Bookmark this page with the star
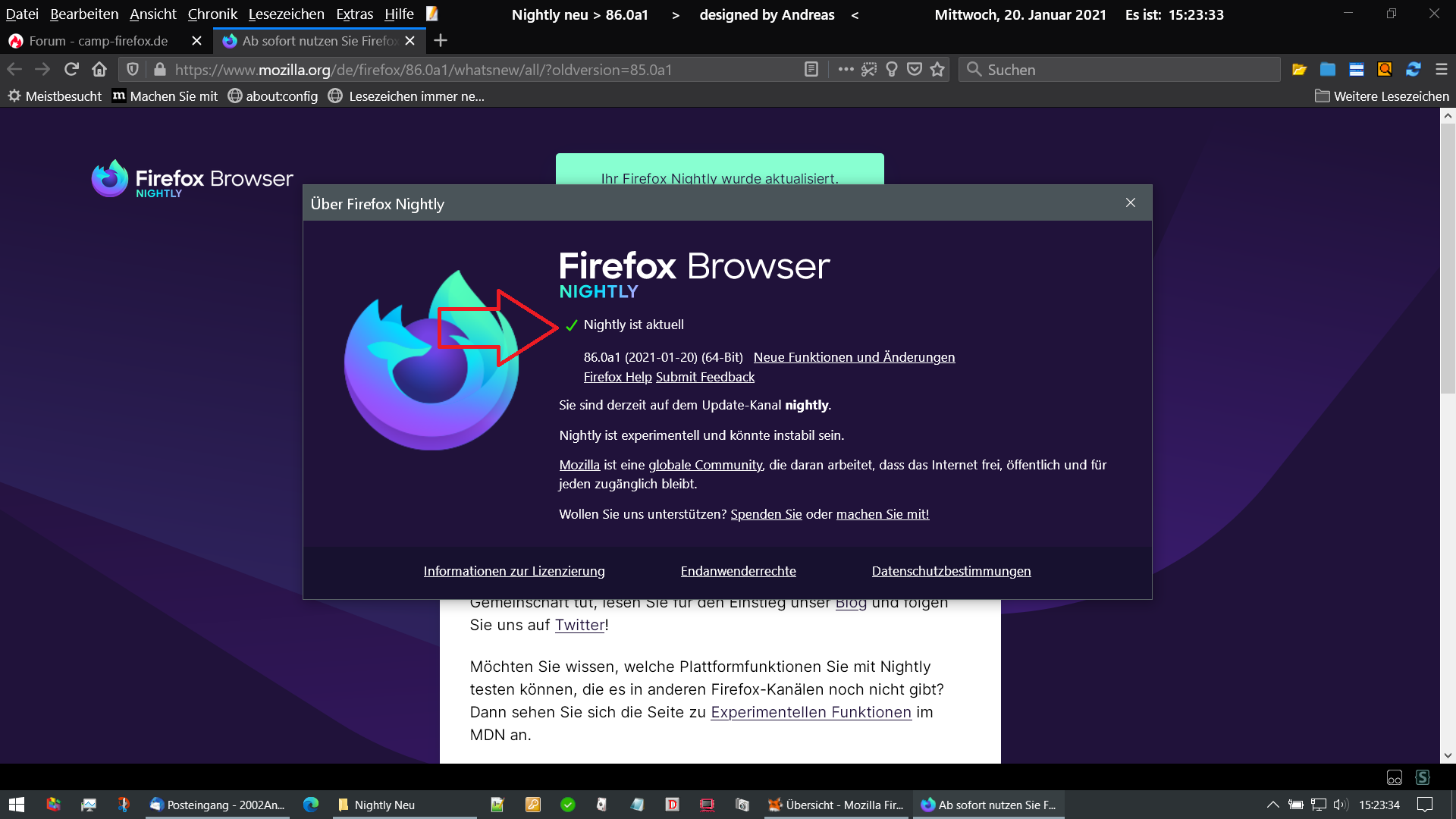 point(937,69)
